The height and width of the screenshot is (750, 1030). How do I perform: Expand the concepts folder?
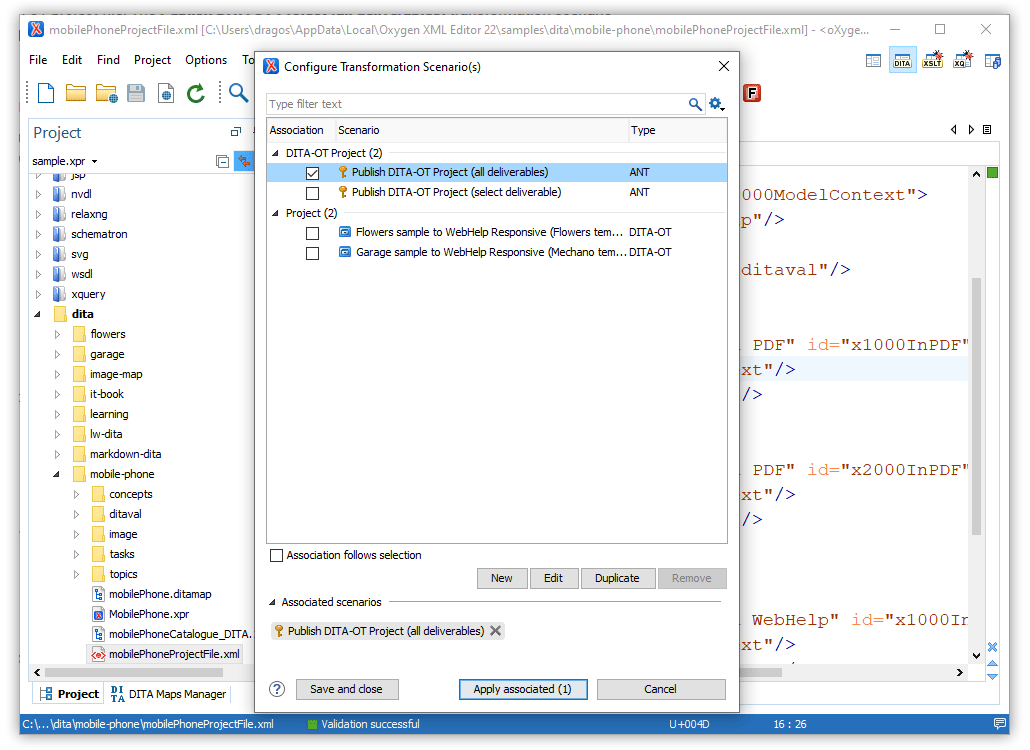pos(76,495)
